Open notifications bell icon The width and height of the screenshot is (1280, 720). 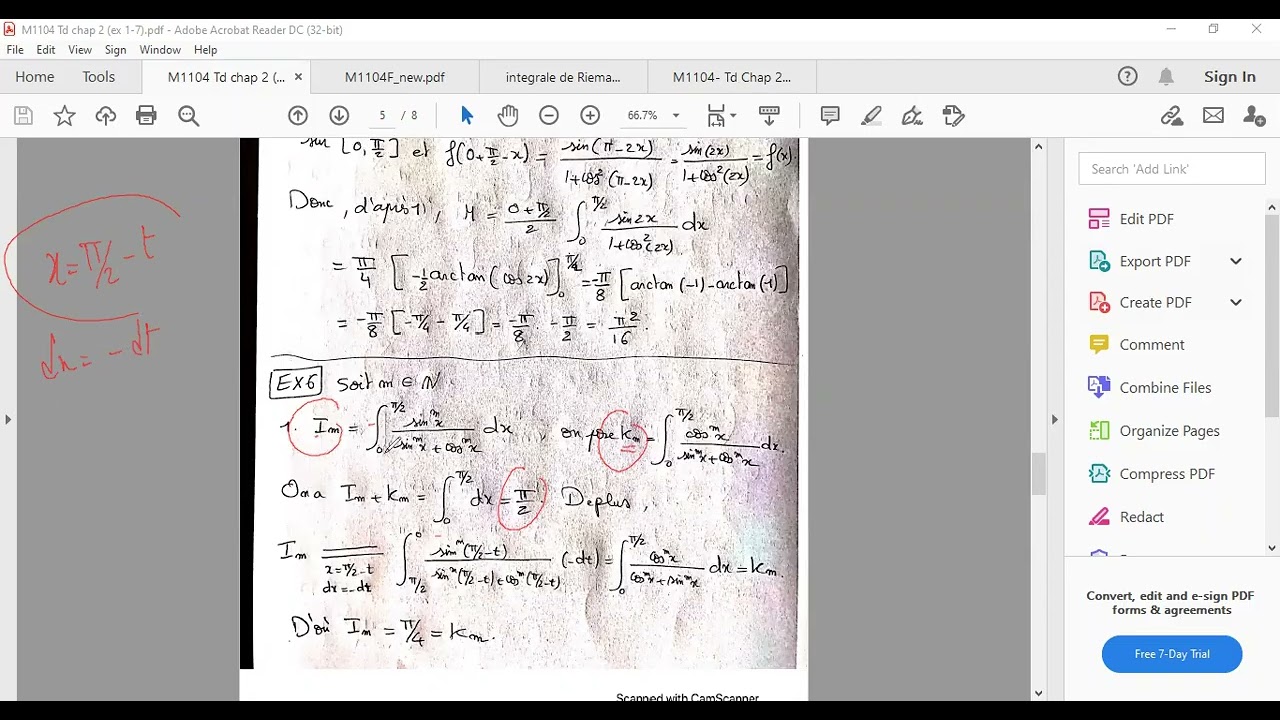[x=1166, y=76]
